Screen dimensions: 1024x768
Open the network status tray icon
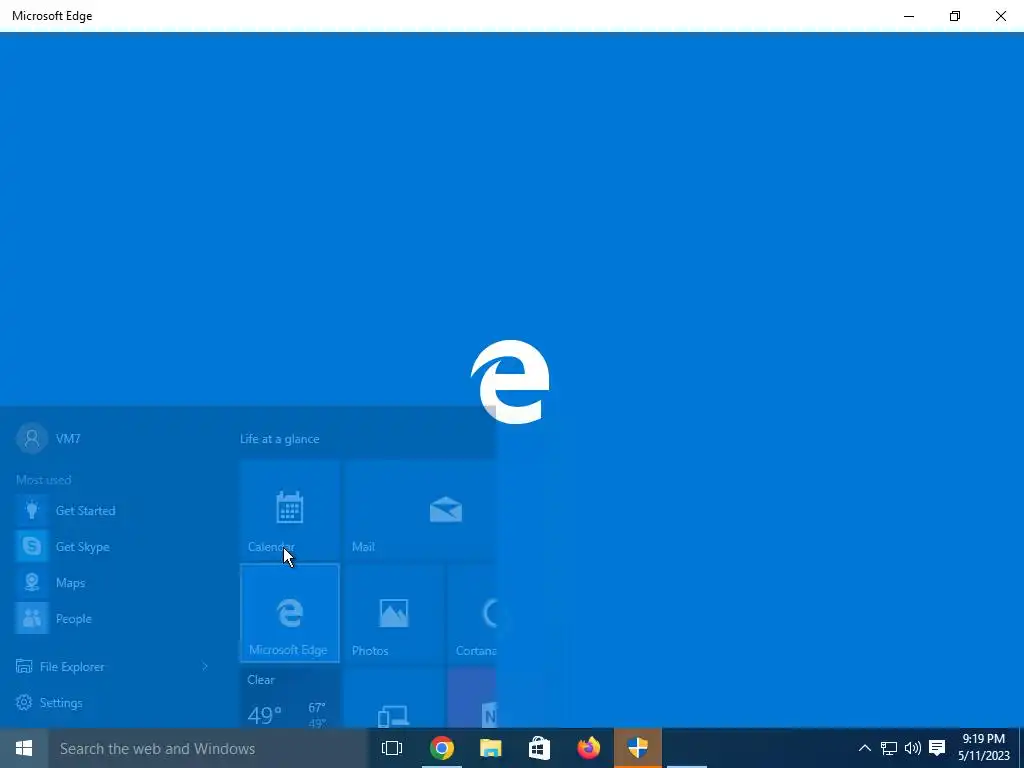coord(889,748)
